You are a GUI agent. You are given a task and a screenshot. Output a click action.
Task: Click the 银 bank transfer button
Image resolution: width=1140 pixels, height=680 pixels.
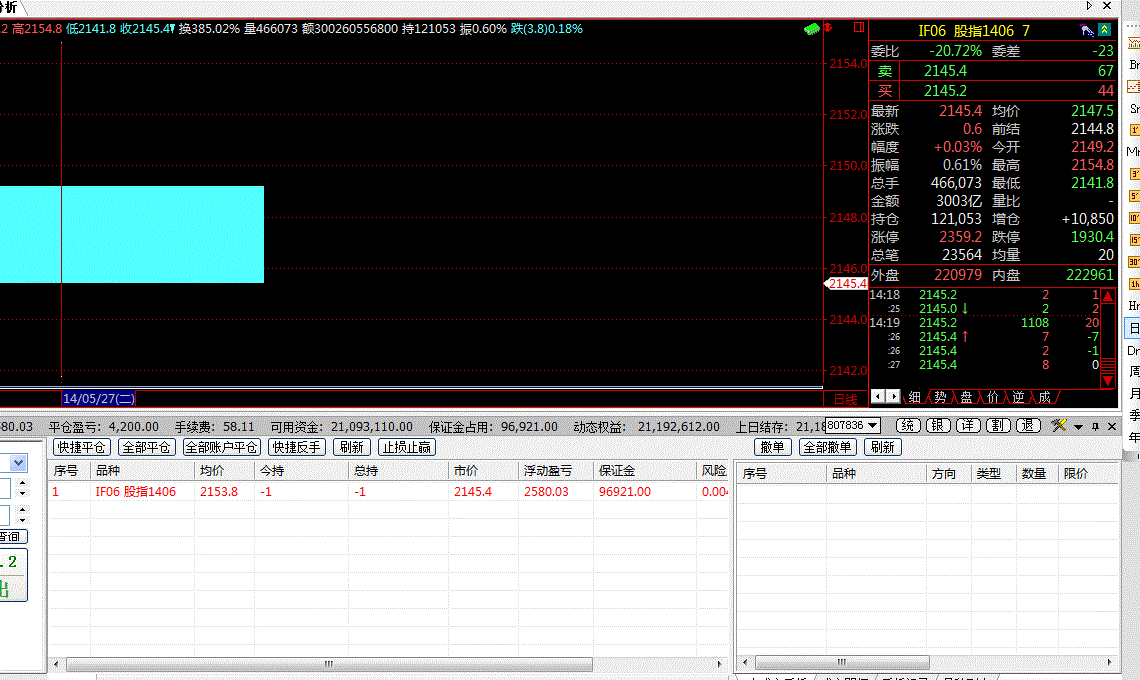[x=938, y=426]
